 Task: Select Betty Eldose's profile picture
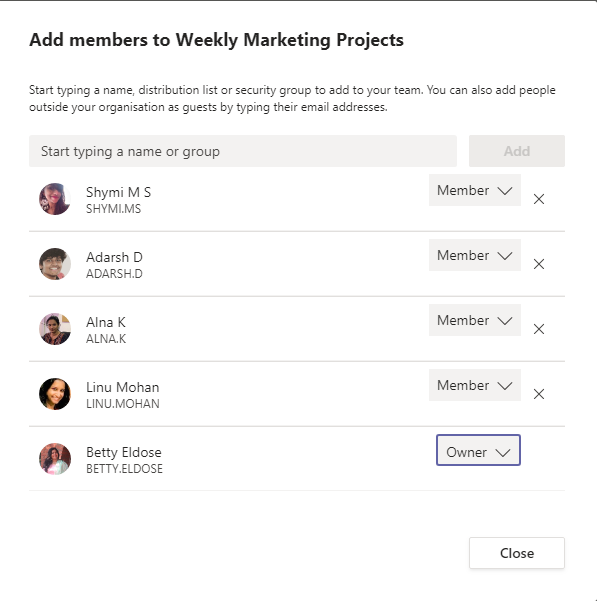(x=55, y=459)
